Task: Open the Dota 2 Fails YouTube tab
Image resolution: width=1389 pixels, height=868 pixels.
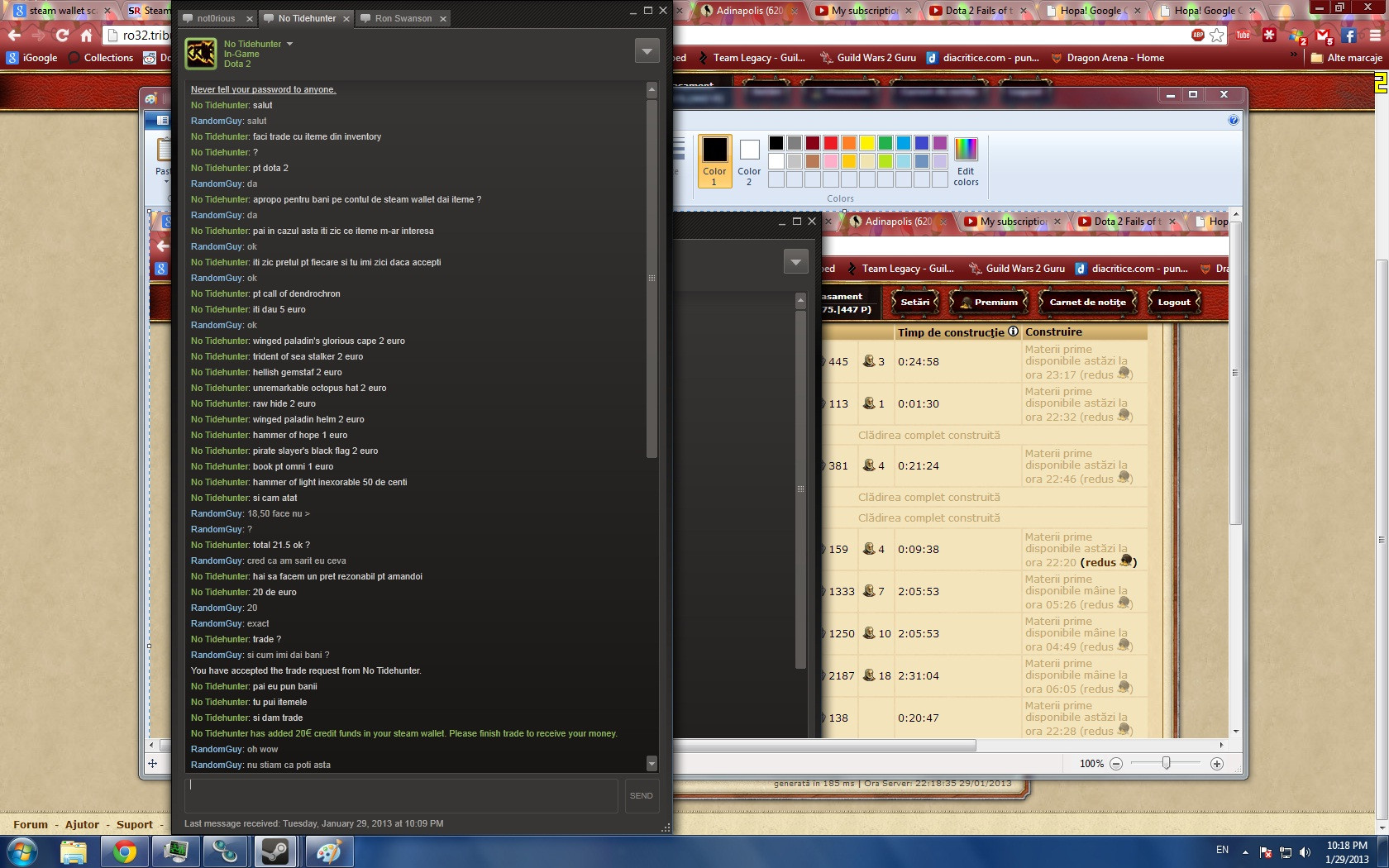Action: pyautogui.click(x=977, y=11)
